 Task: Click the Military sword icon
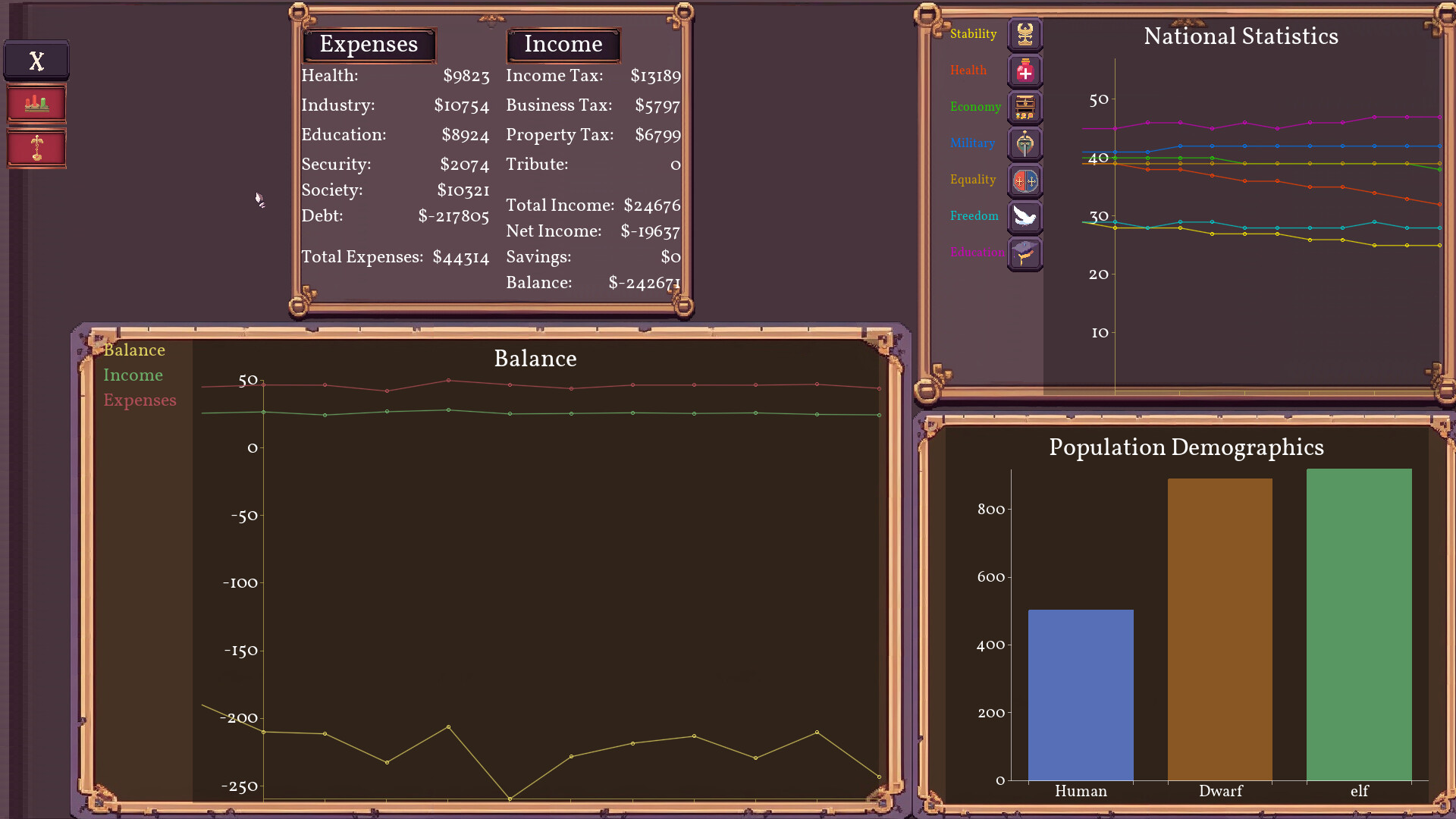coord(1025,143)
